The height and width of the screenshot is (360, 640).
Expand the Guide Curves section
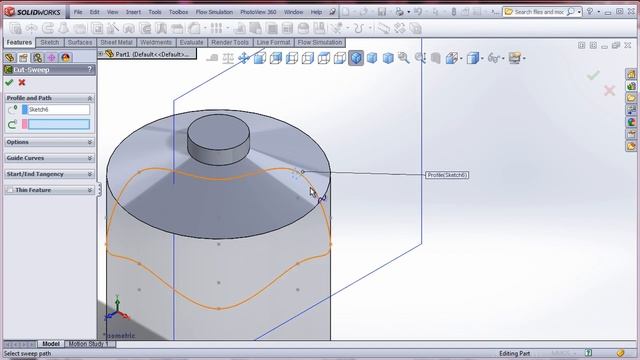(89, 158)
